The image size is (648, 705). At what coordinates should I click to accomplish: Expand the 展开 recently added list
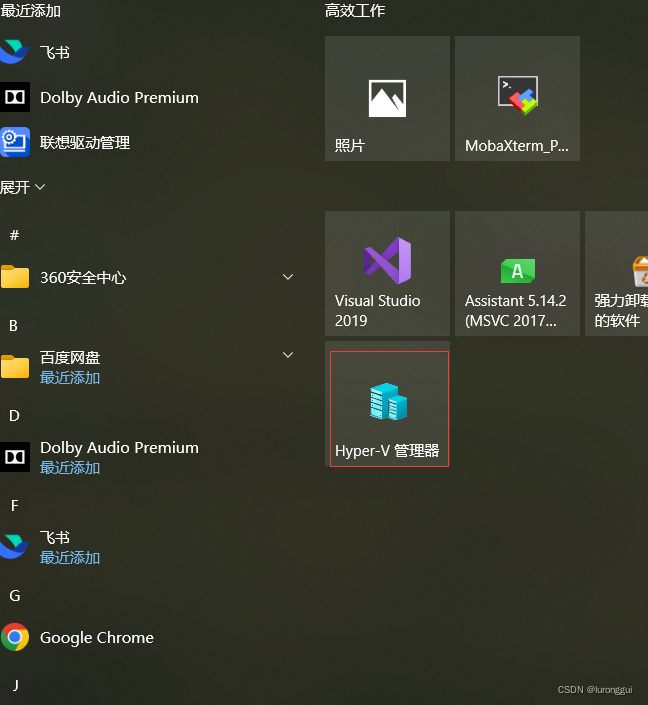[22, 187]
